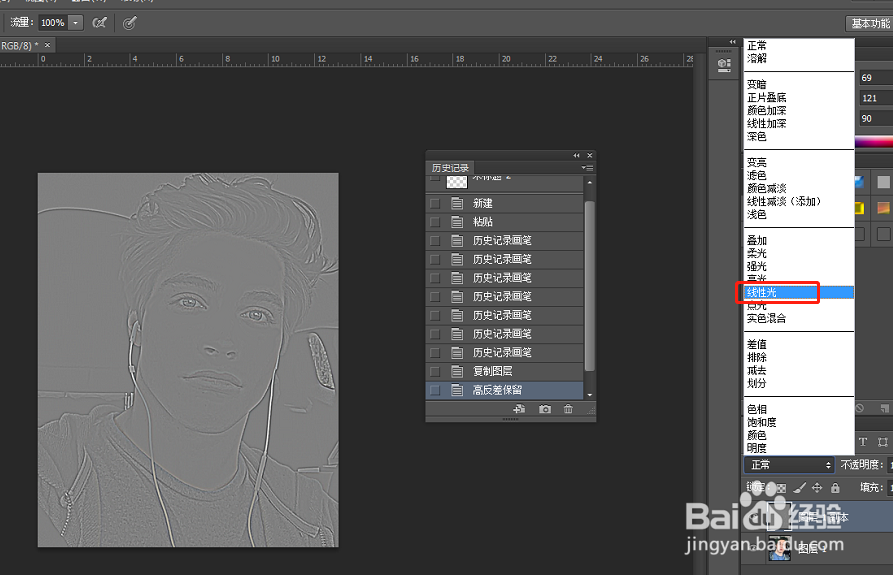Image resolution: width=893 pixels, height=575 pixels.
Task: Toggle airbrush build-up icon in options bar
Action: click(x=100, y=23)
